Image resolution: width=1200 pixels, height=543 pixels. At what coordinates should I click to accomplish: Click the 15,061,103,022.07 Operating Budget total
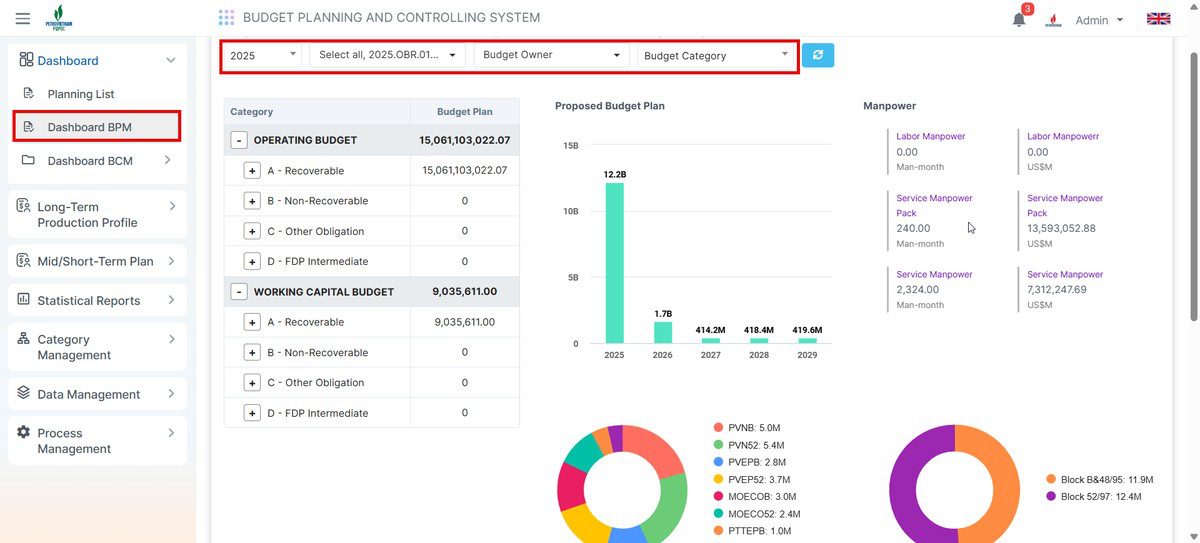pyautogui.click(x=465, y=141)
